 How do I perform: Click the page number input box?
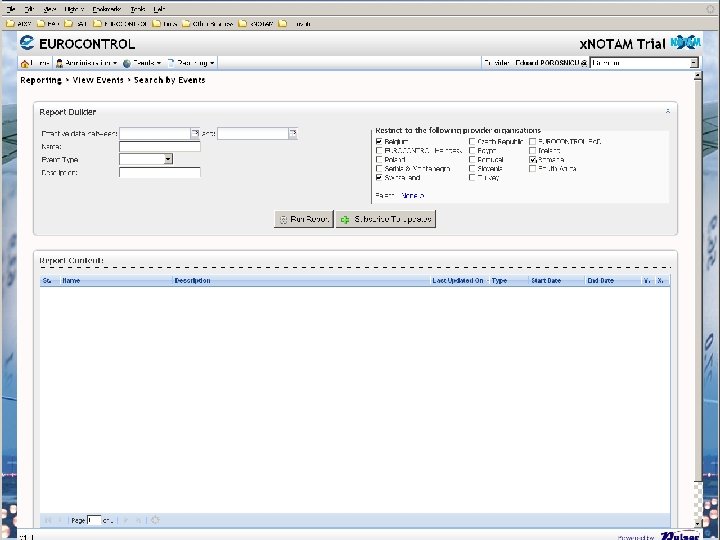tap(94, 520)
